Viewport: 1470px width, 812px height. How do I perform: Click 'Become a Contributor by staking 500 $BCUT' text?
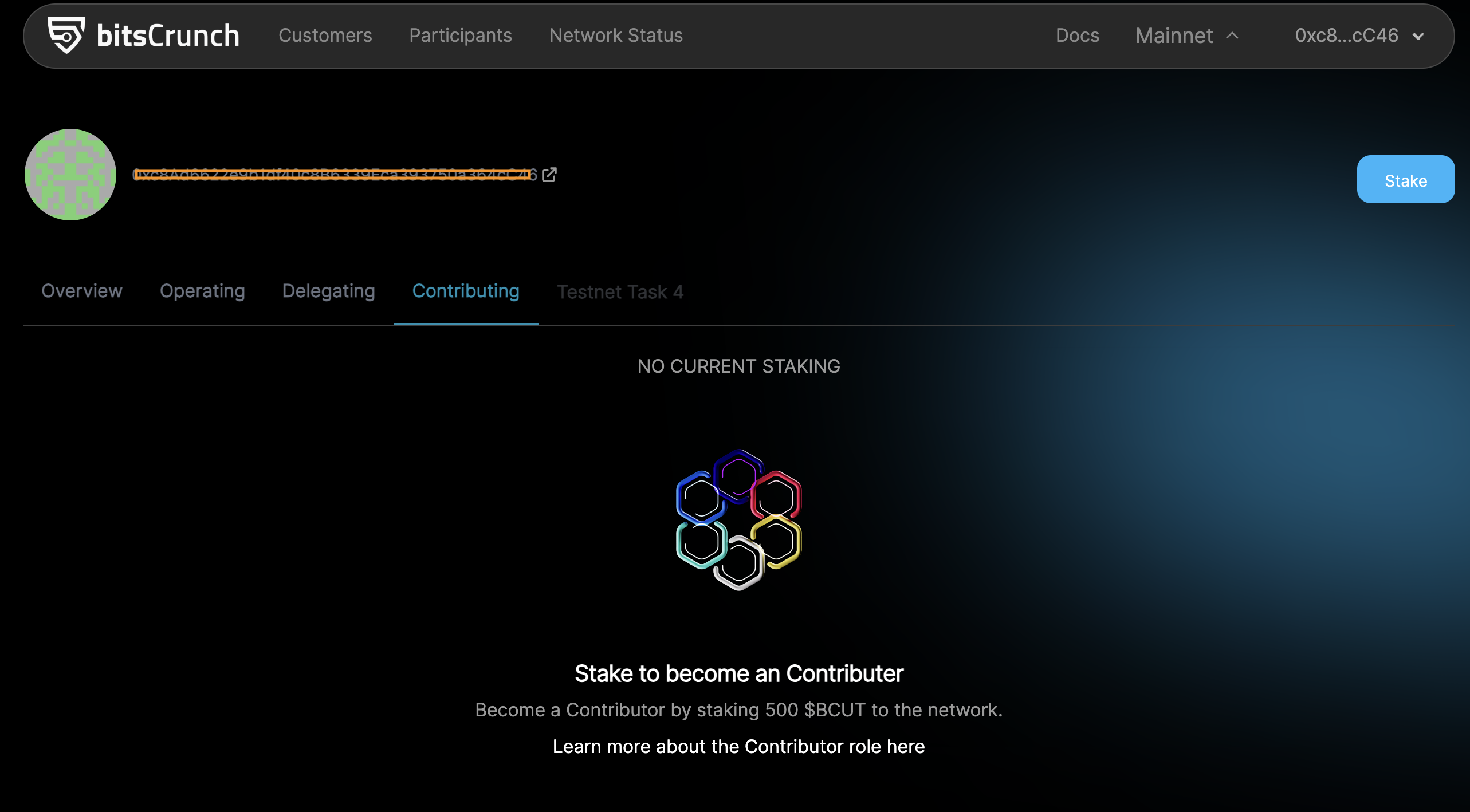pyautogui.click(x=738, y=710)
